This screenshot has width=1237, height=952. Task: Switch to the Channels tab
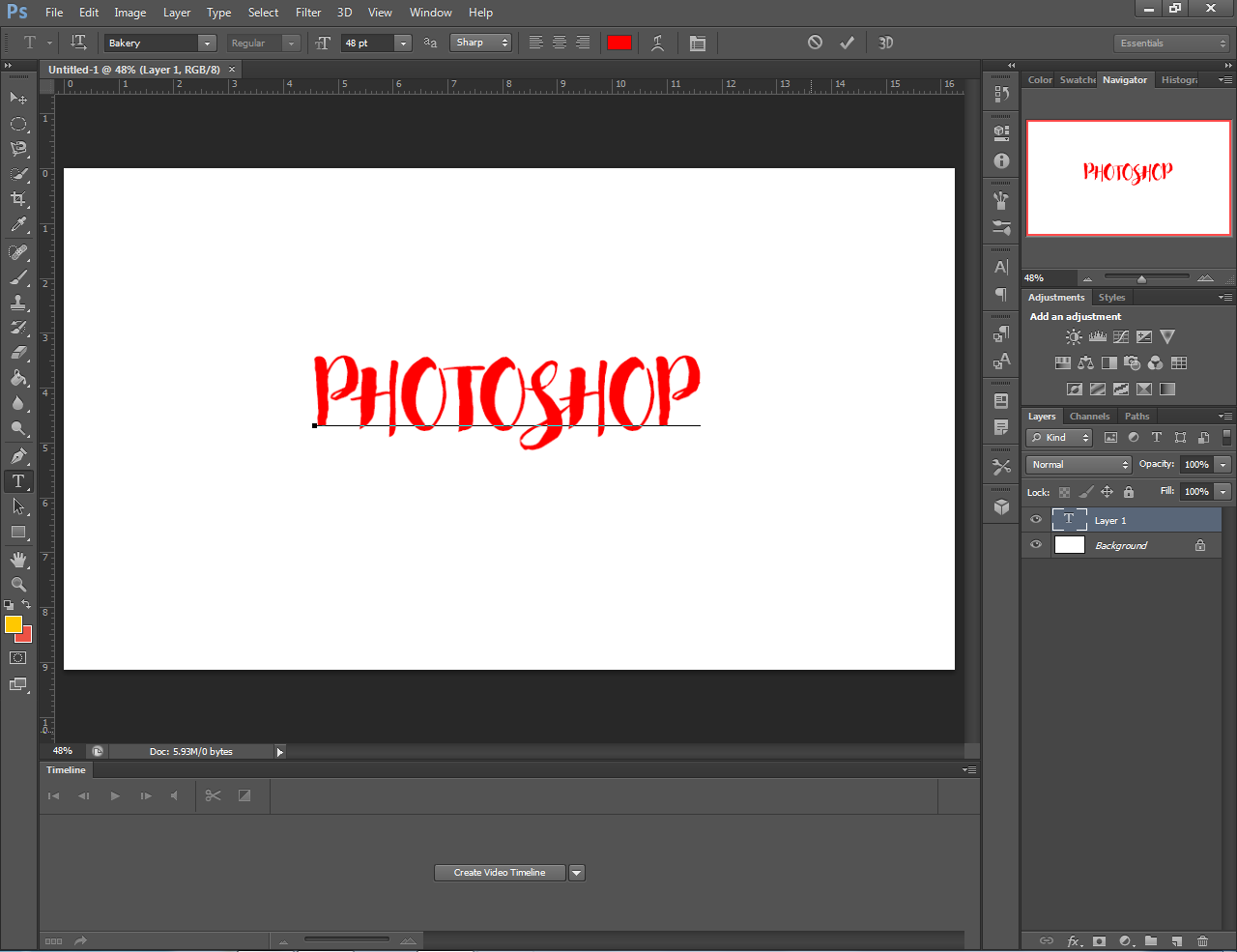coord(1089,417)
